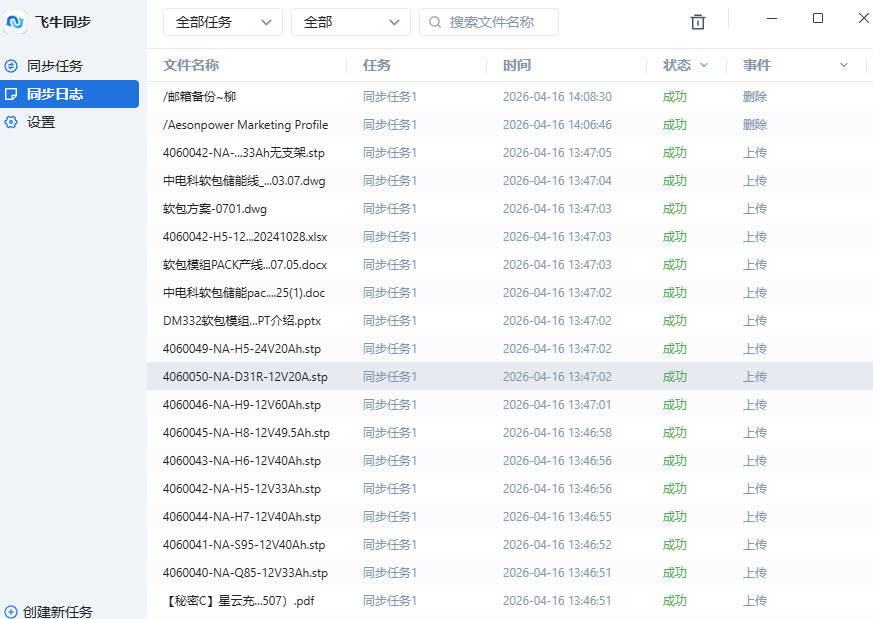The image size is (873, 619).
Task: Select 4060042-H5-12...20241028.xlsx file name
Action: tap(245, 237)
